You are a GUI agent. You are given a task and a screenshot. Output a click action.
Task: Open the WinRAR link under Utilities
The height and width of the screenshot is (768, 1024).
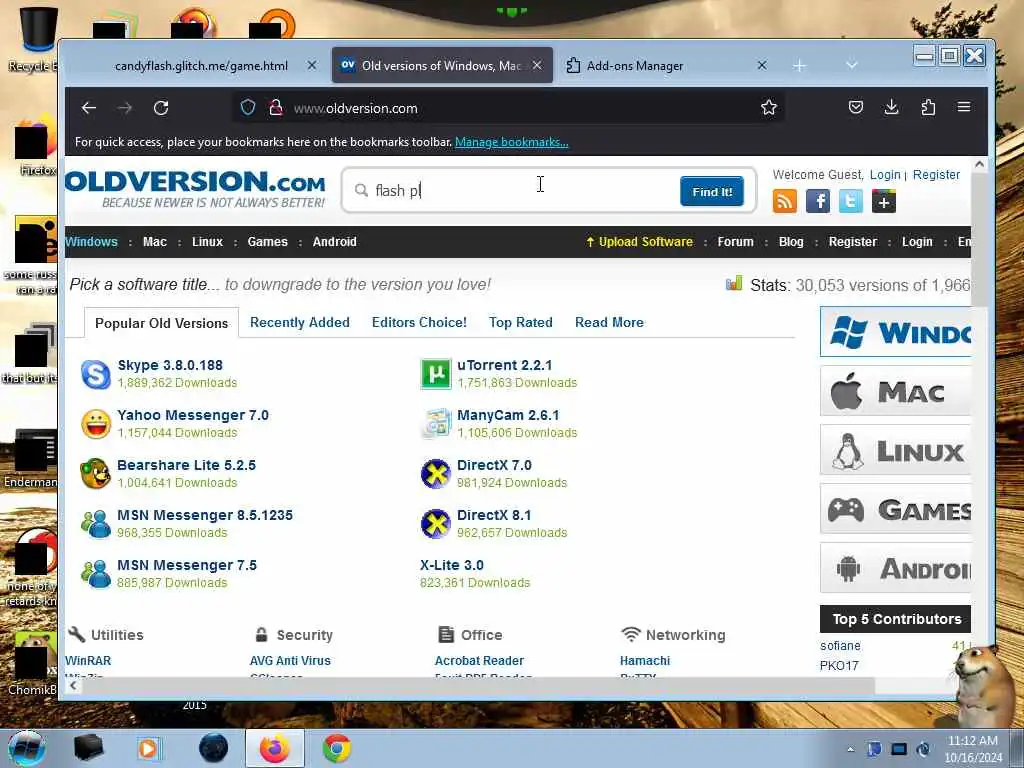pyautogui.click(x=88, y=660)
